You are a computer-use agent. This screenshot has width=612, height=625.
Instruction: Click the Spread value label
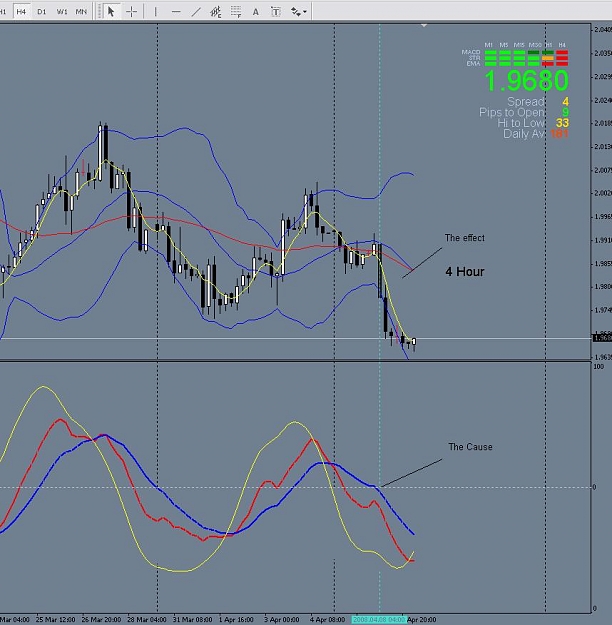click(x=537, y=102)
